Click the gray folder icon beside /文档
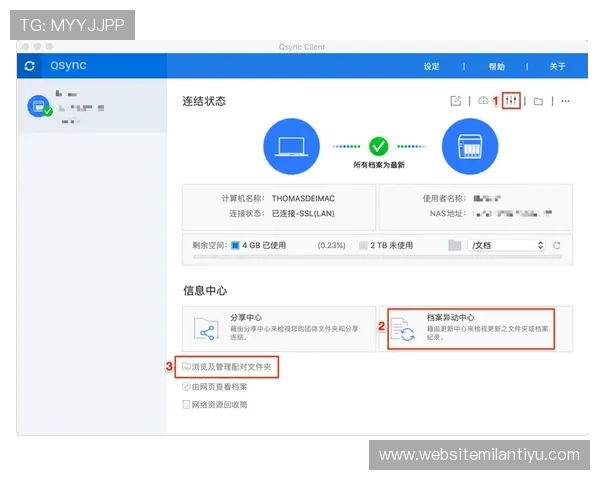The image size is (600, 480). [x=454, y=245]
